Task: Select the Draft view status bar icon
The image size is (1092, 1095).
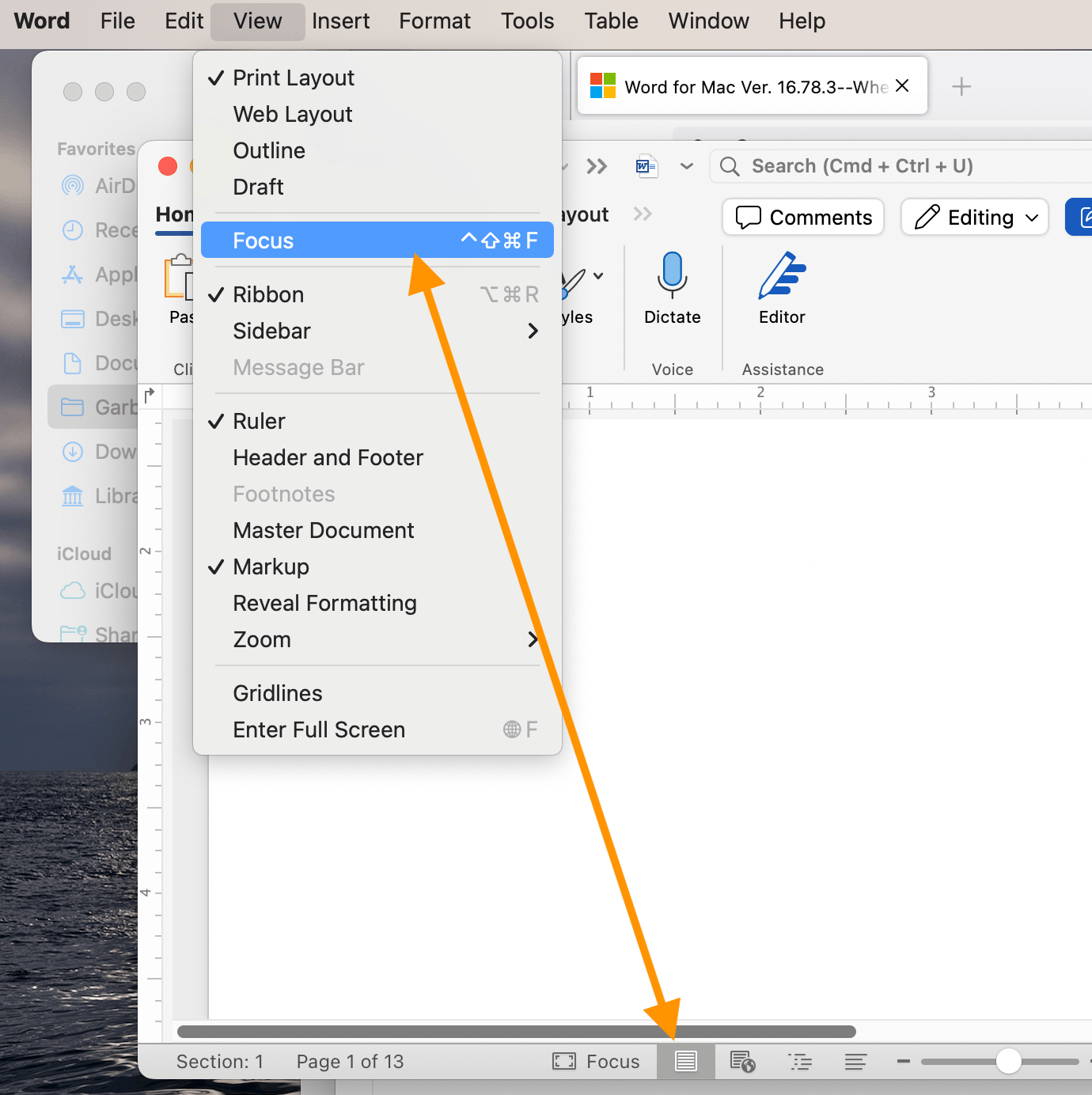Action: (855, 1061)
